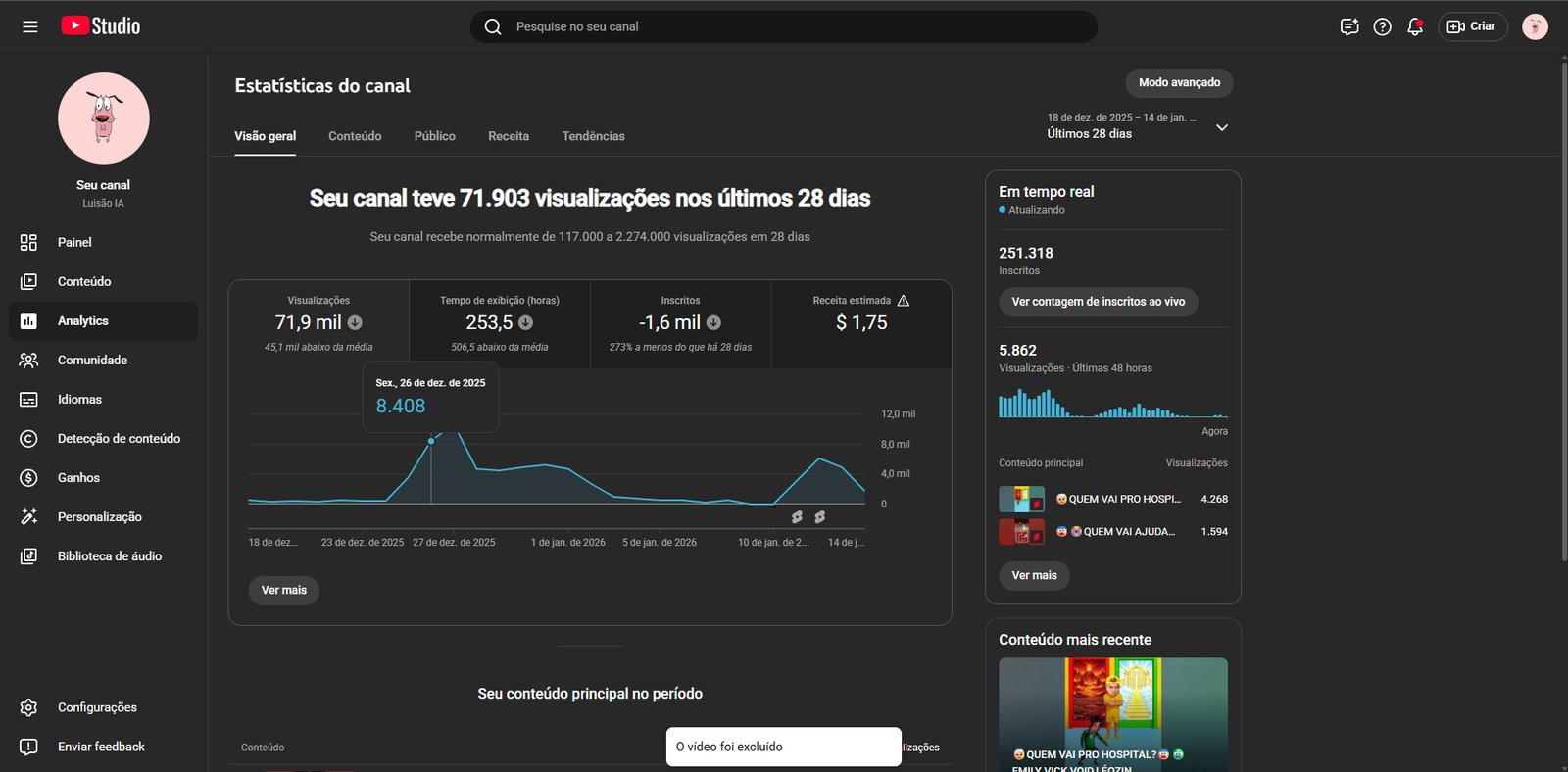Click the second Shorts marker on chart
The width and height of the screenshot is (1568, 772).
819,516
